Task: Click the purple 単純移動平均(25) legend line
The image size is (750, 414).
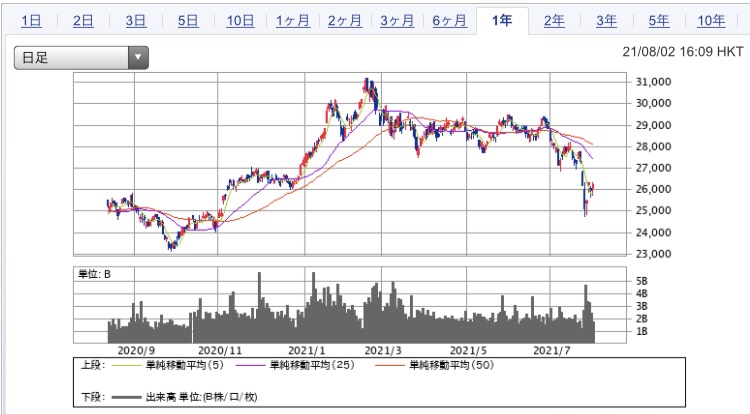Action: point(250,366)
